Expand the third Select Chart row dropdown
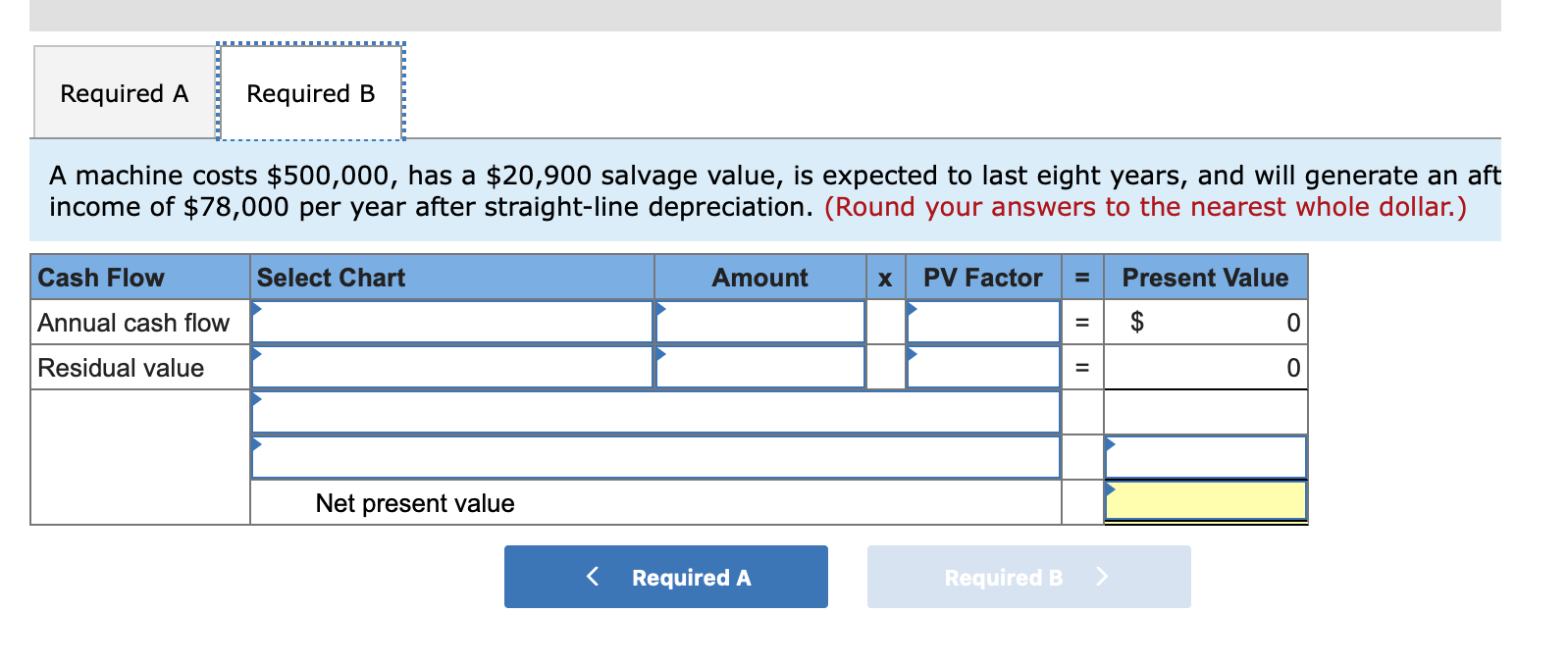1568x665 pixels. tap(257, 398)
